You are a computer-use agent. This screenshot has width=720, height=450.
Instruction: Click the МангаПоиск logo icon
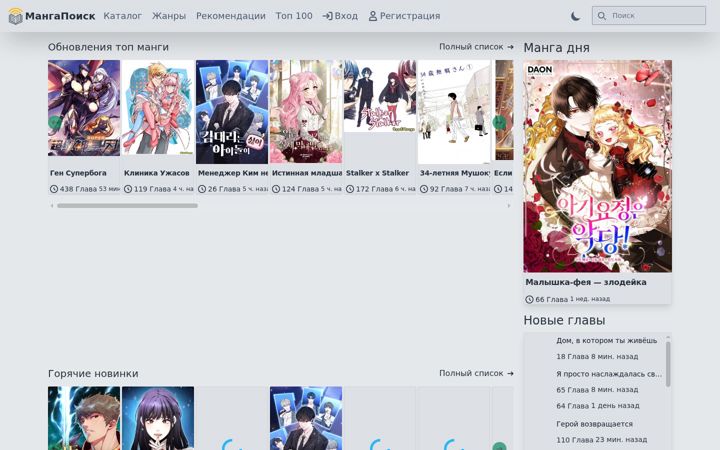[x=15, y=16]
